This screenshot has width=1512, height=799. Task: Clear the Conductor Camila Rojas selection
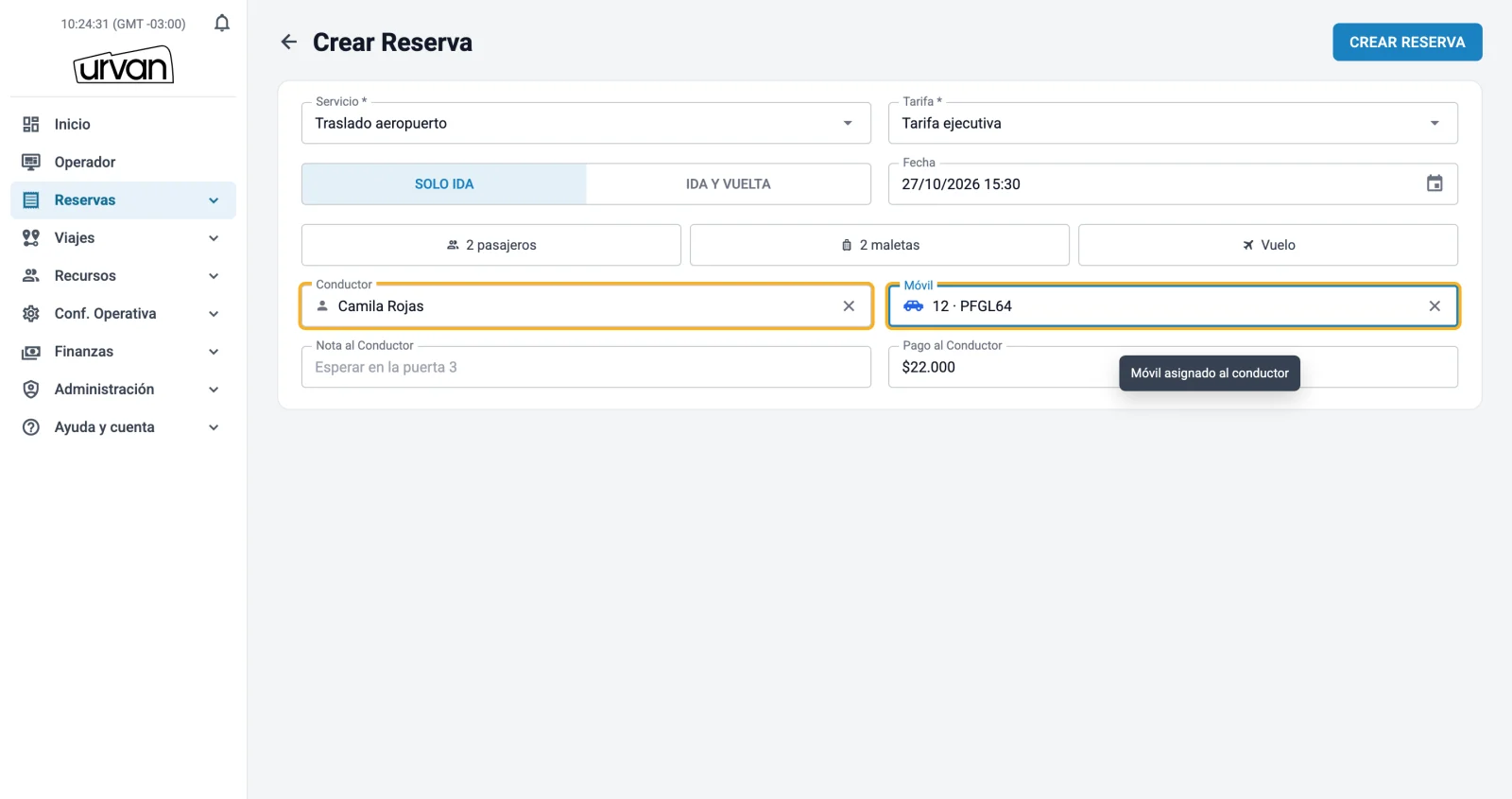849,305
